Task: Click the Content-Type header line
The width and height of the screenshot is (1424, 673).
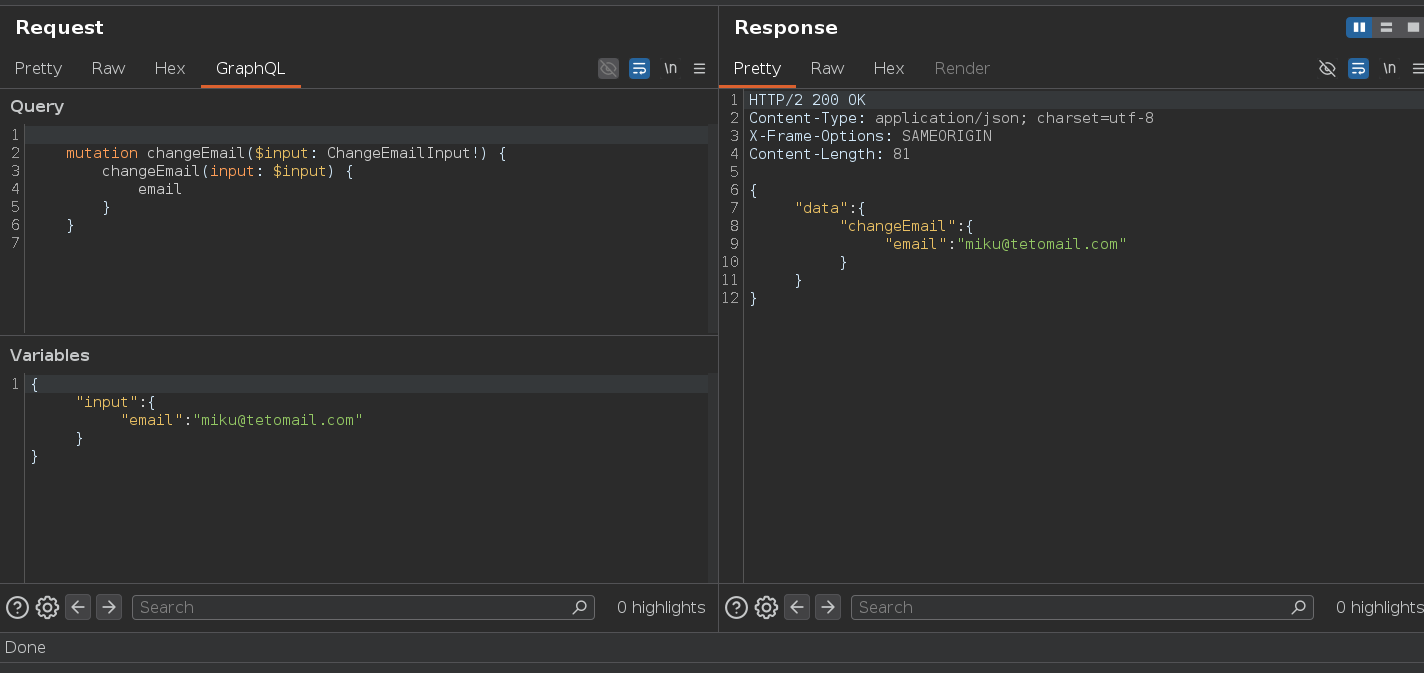Action: (951, 118)
